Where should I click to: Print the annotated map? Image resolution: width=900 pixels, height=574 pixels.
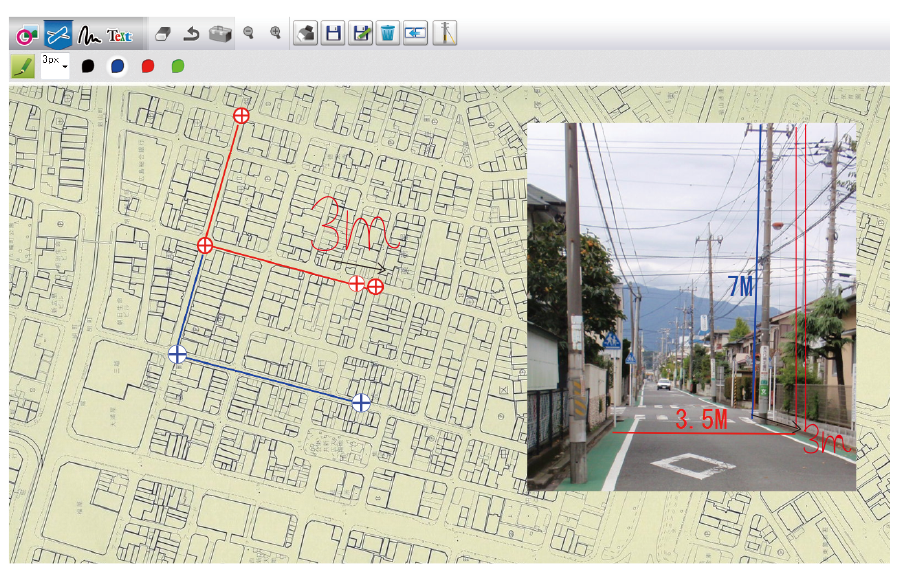point(306,33)
